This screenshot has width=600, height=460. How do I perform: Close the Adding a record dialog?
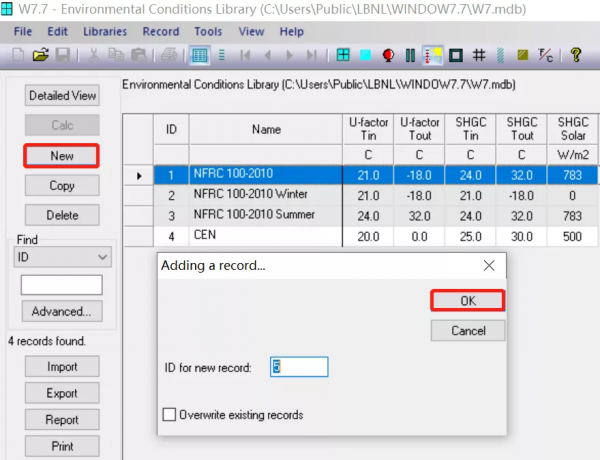(x=489, y=266)
